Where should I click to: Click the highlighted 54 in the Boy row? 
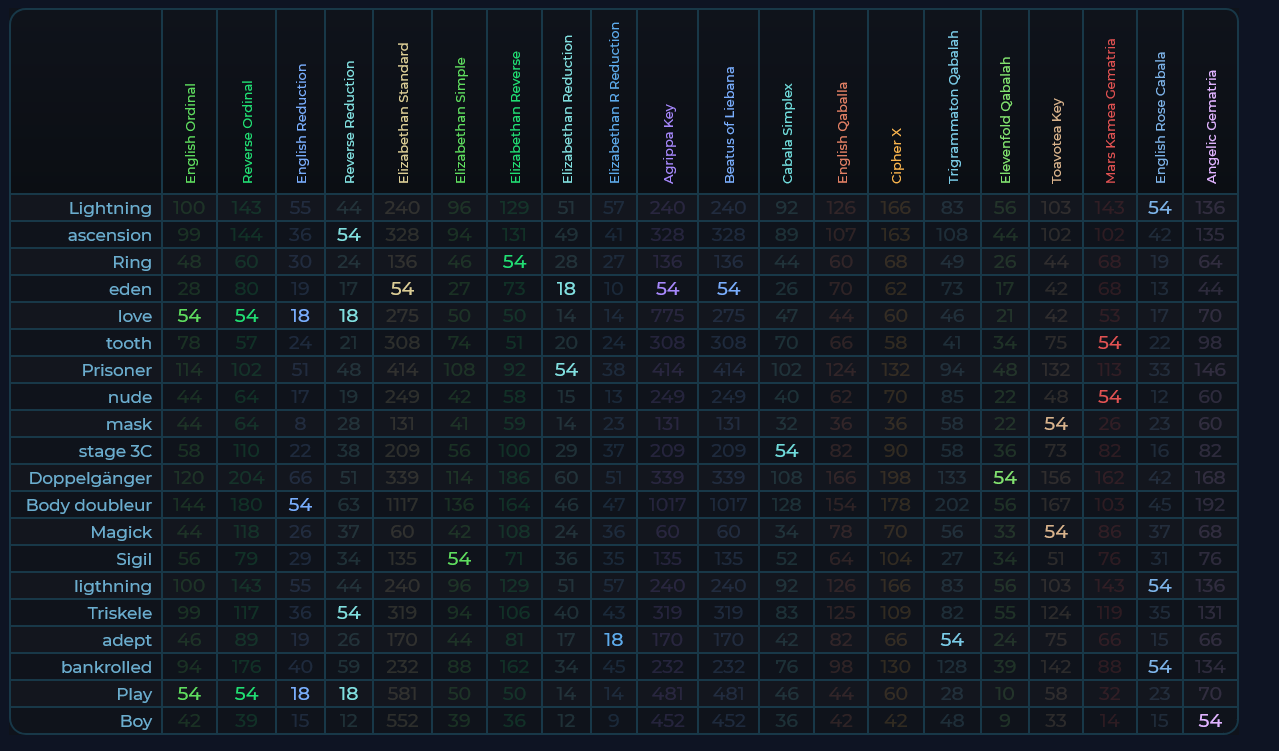pyautogui.click(x=1210, y=721)
